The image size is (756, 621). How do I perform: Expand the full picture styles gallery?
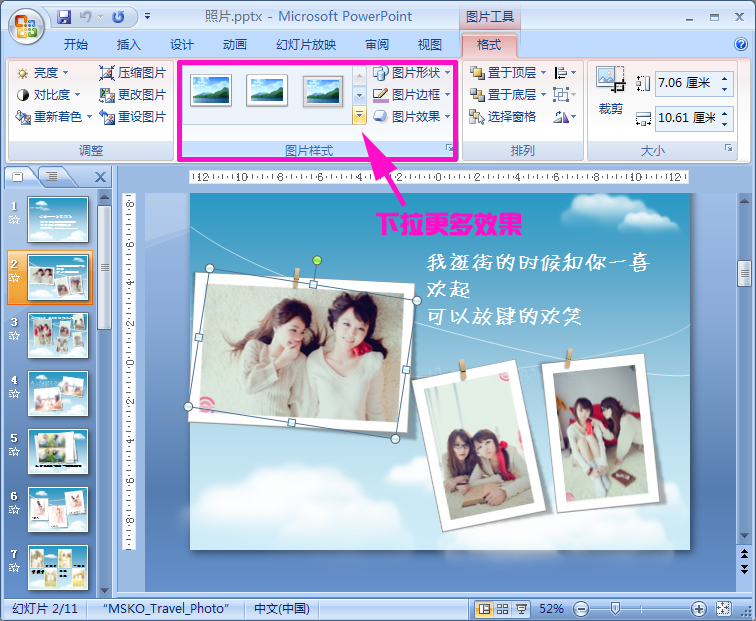pyautogui.click(x=359, y=116)
